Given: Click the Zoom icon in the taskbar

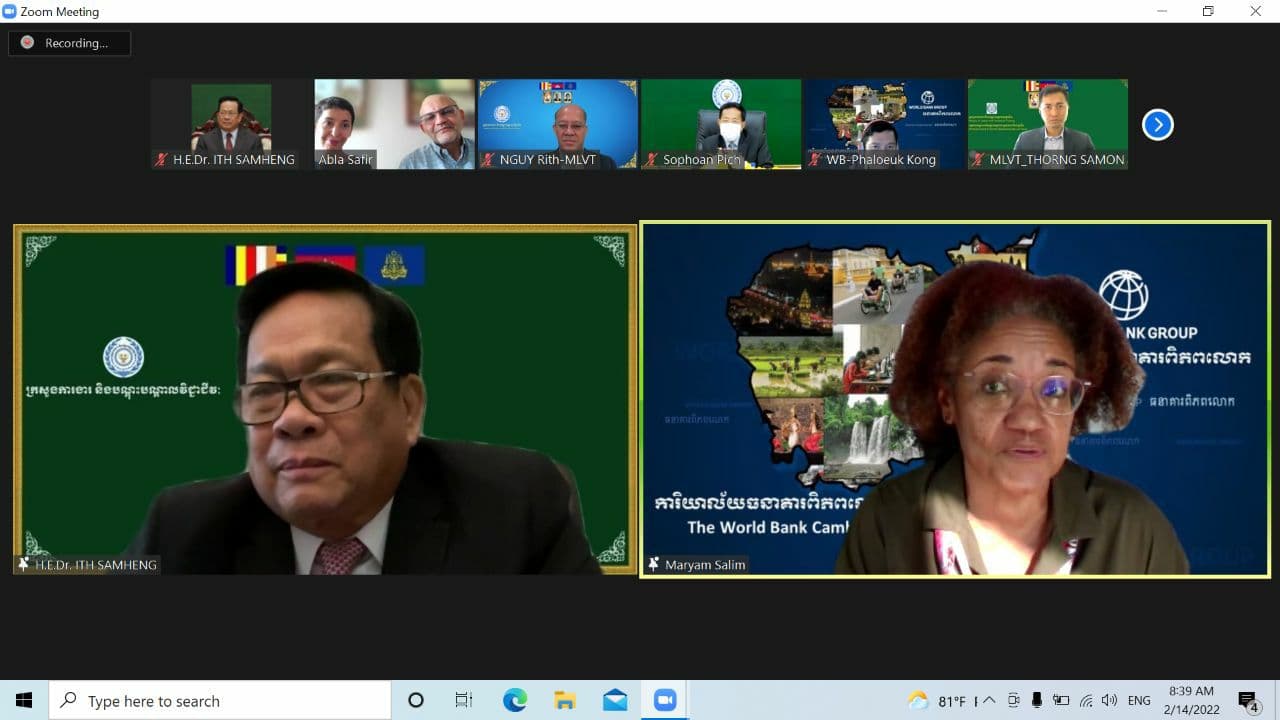Looking at the screenshot, I should (665, 700).
